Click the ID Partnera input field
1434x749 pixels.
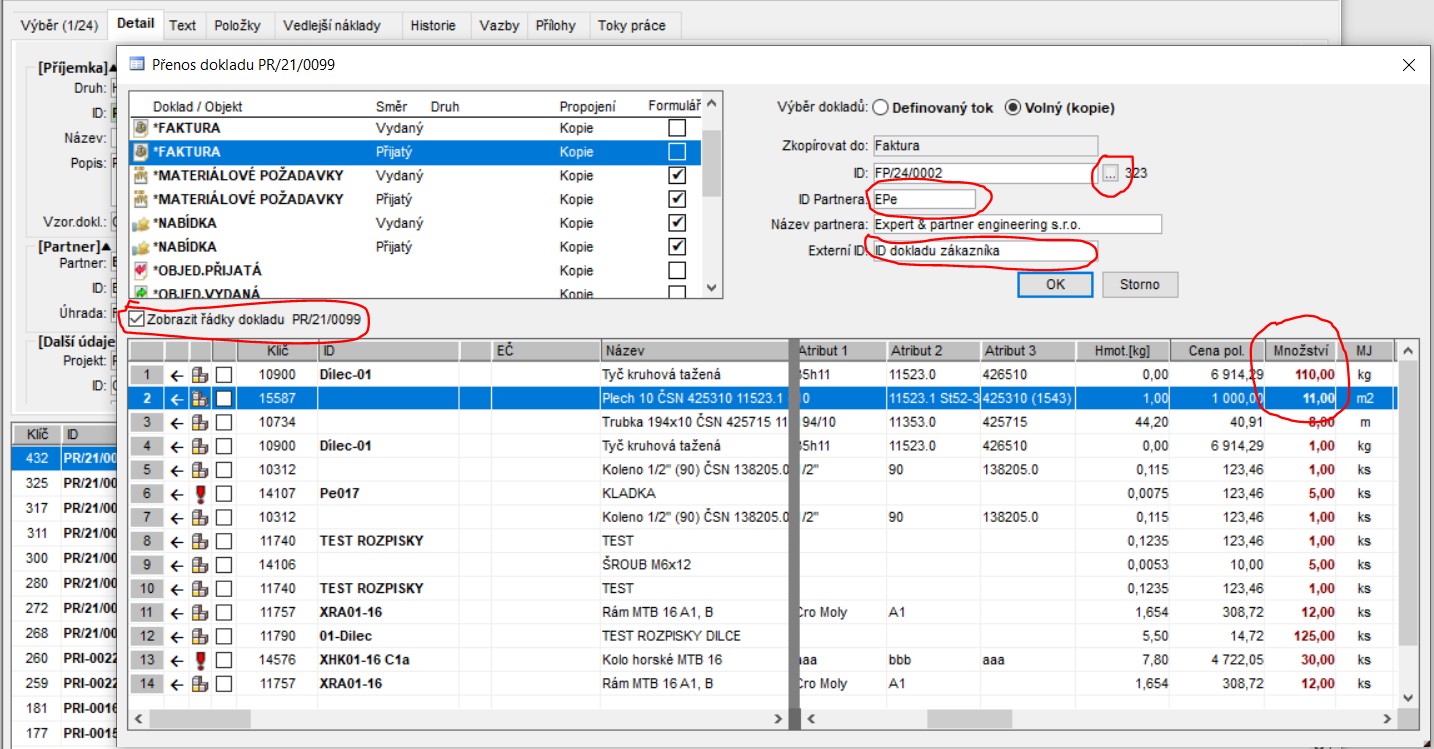[x=924, y=198]
